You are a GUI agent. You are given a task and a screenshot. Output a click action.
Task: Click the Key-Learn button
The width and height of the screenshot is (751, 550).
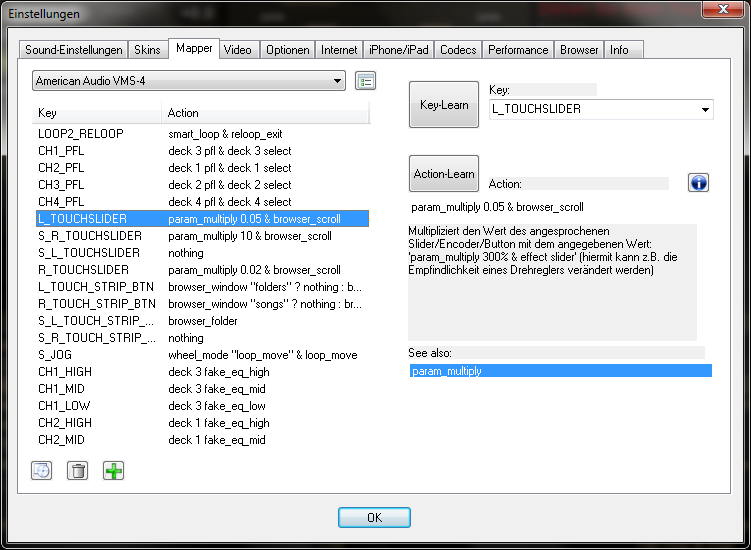(x=444, y=104)
